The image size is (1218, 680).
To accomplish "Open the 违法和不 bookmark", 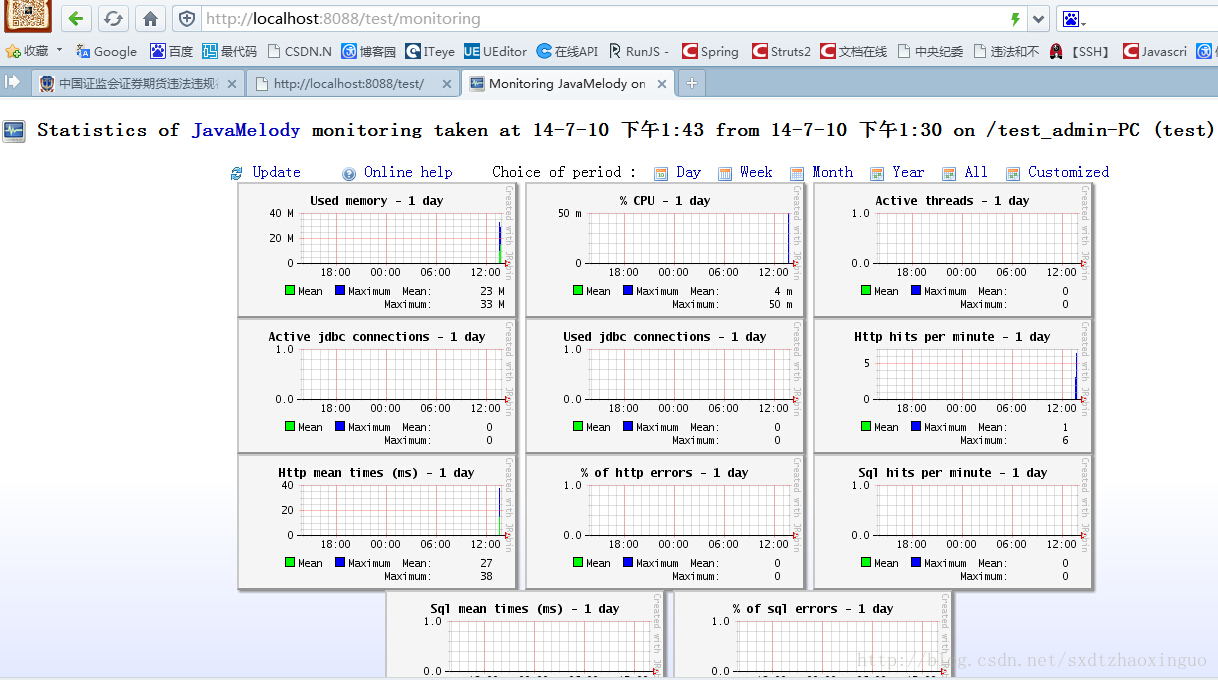I will [1006, 51].
